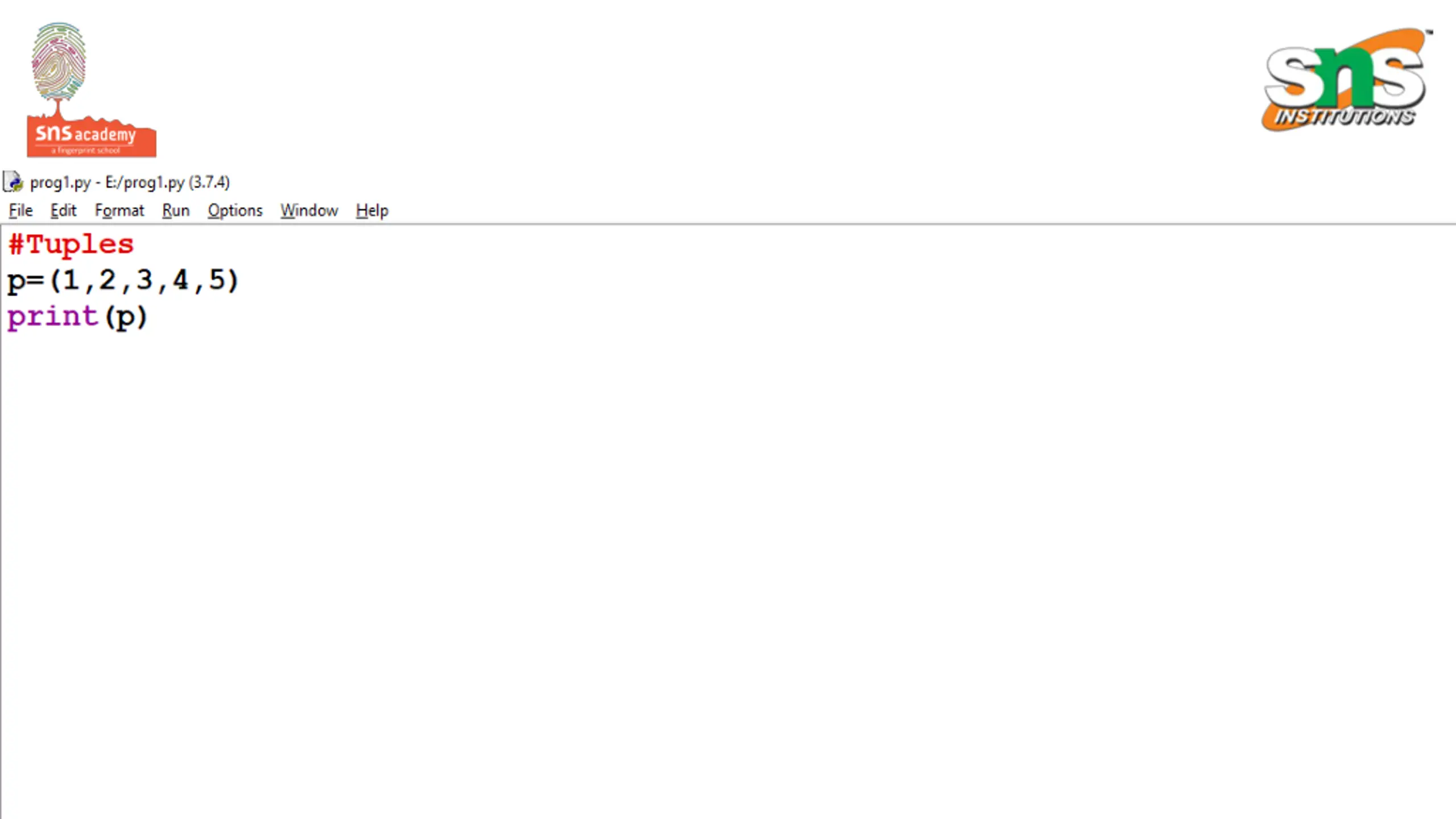Image resolution: width=1456 pixels, height=819 pixels.
Task: Place cursor in the p=(1,2,3,4,5) line
Action: (x=123, y=281)
